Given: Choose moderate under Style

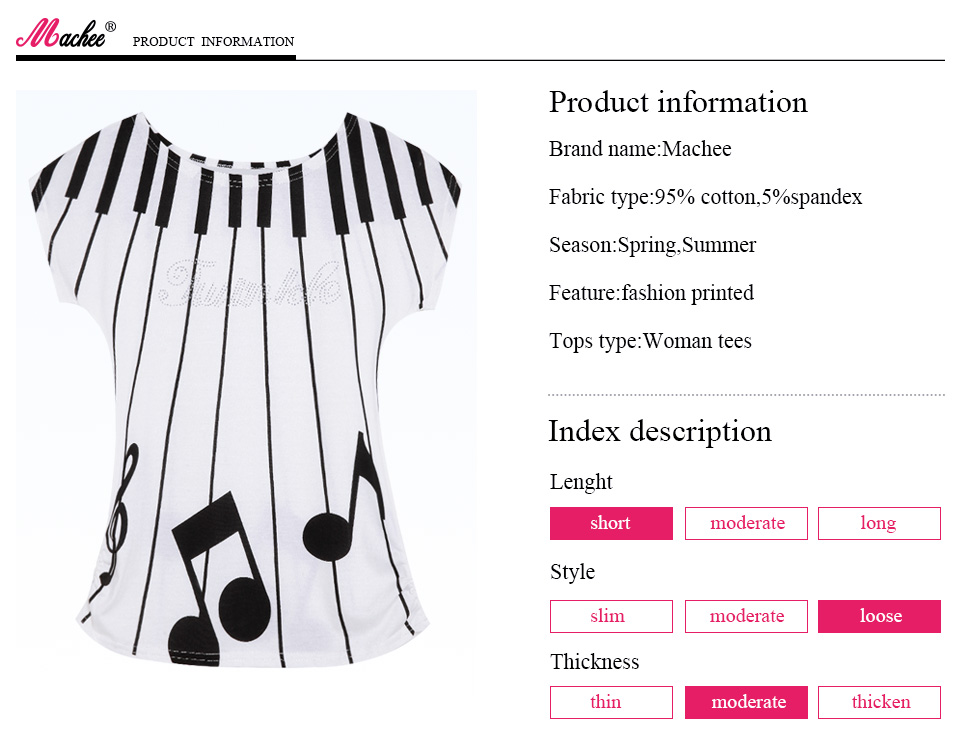Looking at the screenshot, I should click(x=746, y=616).
